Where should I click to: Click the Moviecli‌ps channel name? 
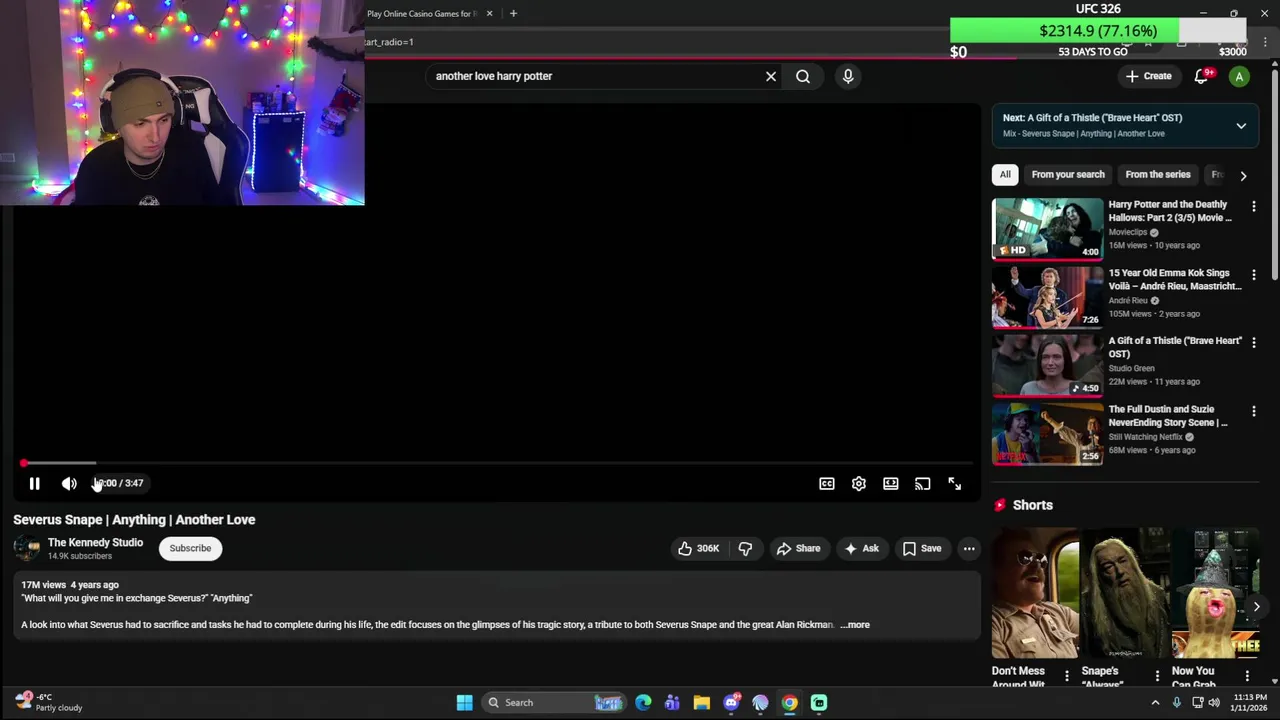click(x=1128, y=232)
